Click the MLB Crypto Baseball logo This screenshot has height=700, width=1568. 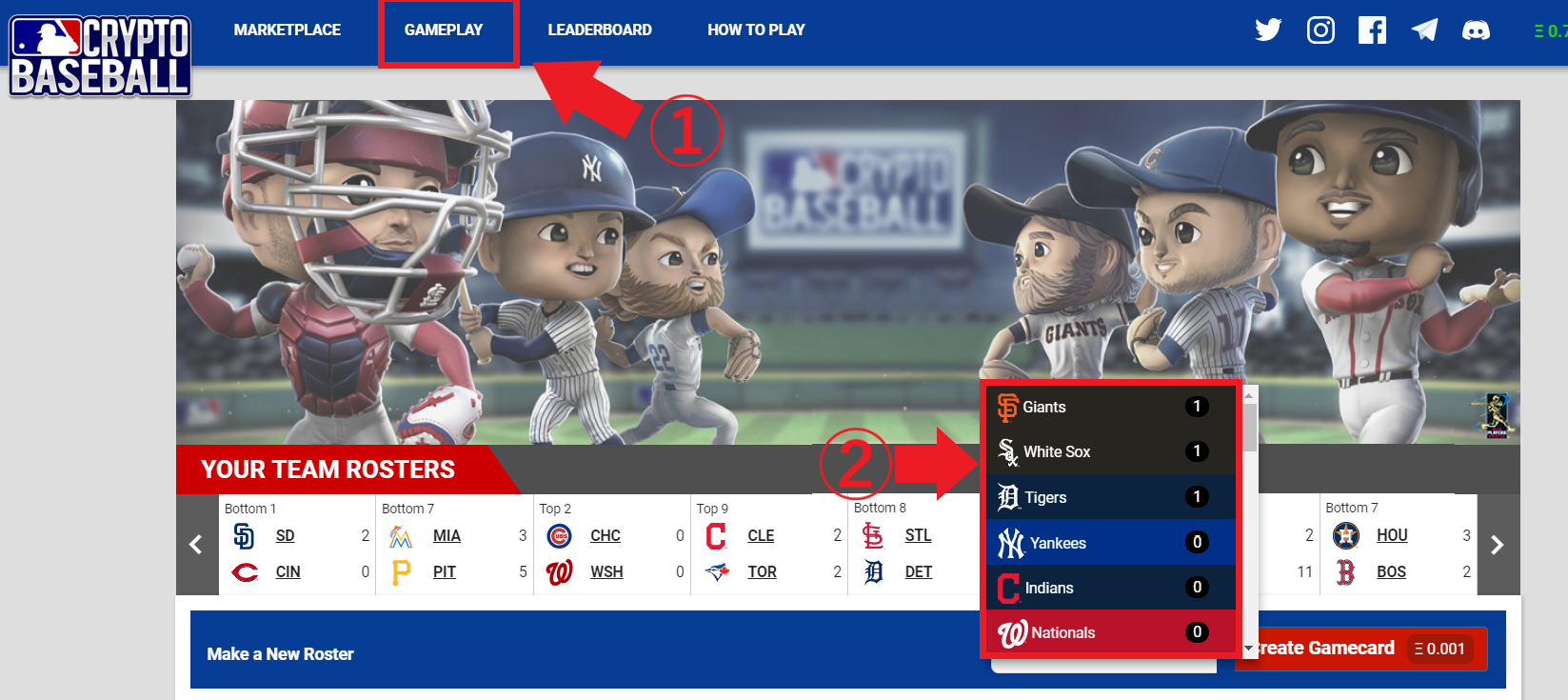click(x=100, y=56)
